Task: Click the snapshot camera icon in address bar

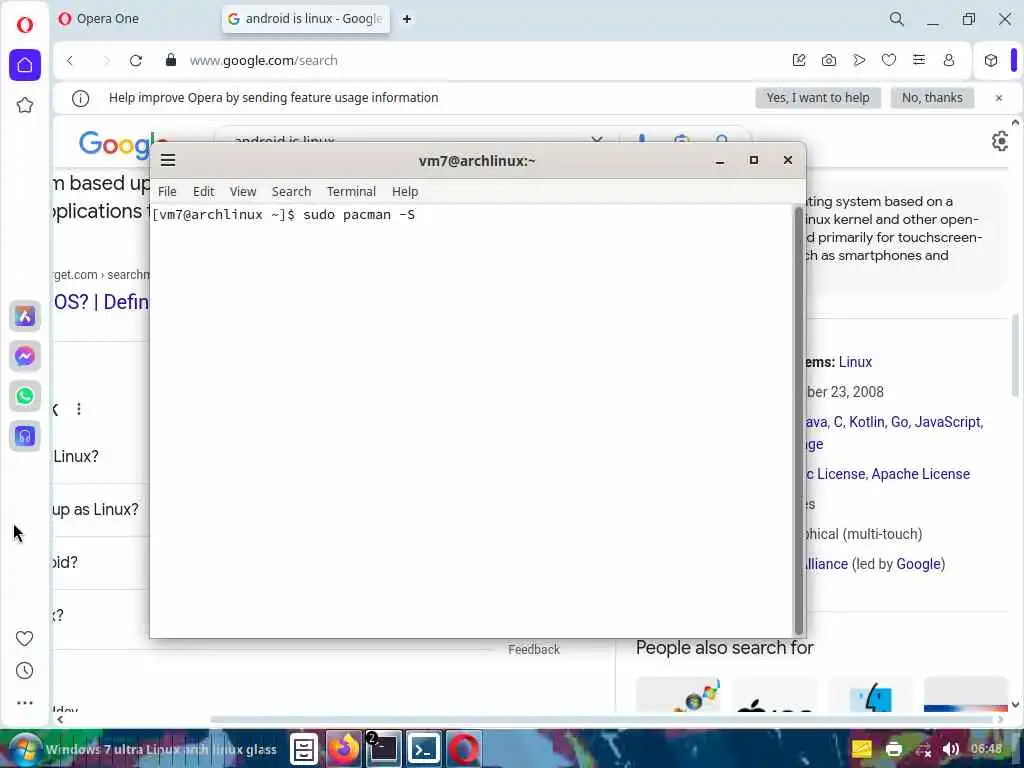Action: click(x=829, y=60)
